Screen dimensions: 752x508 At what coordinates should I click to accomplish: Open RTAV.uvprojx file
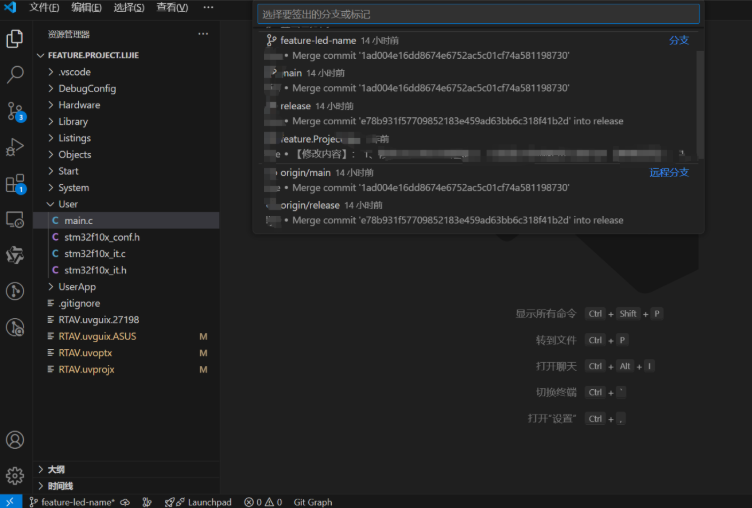(126, 369)
